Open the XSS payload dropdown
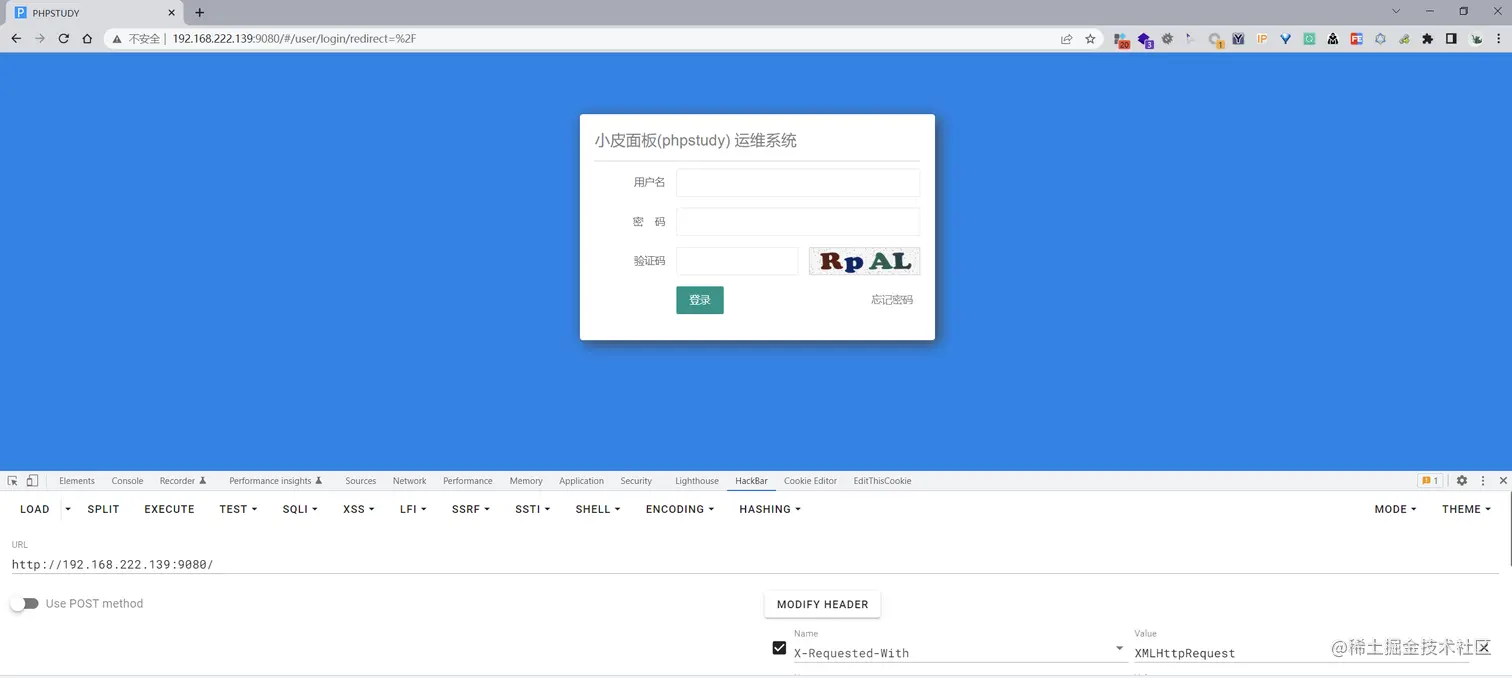Viewport: 1512px width, 678px height. coord(357,509)
